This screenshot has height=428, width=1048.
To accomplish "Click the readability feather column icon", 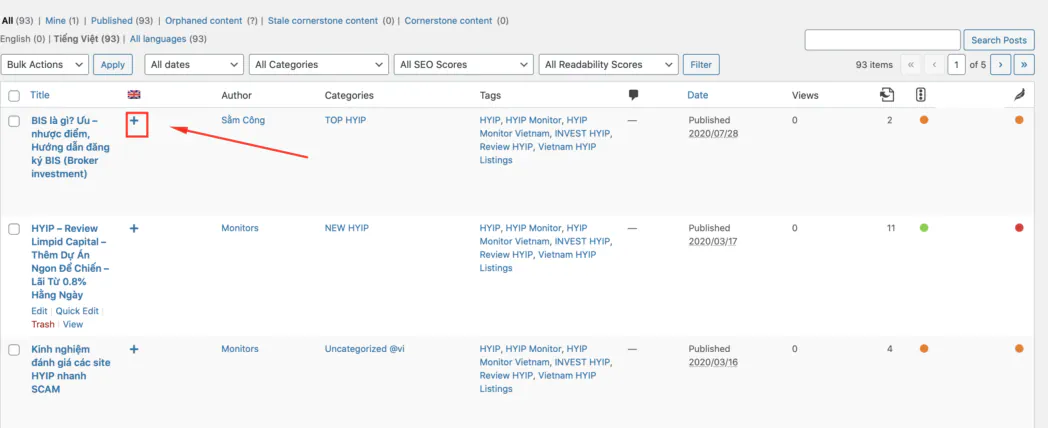I will tap(1019, 96).
